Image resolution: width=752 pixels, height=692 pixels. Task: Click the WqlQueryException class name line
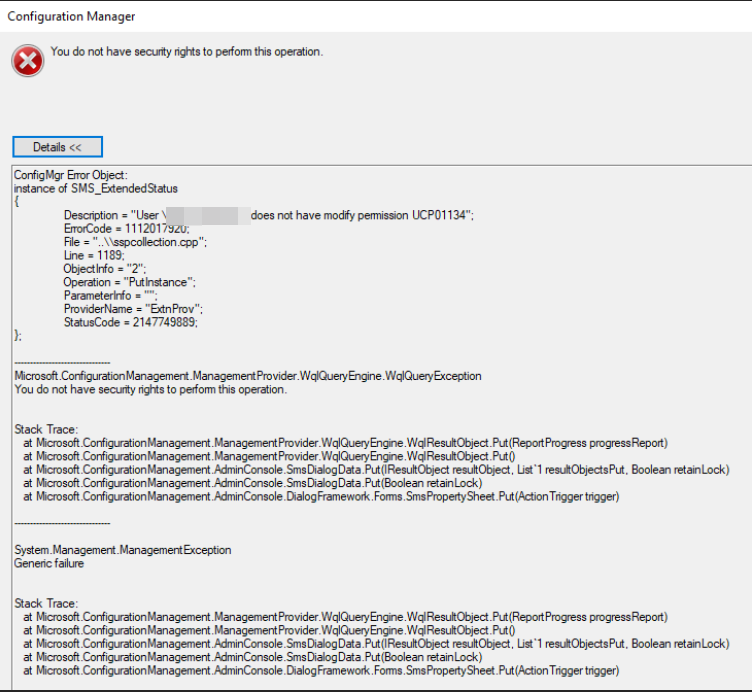tap(248, 376)
